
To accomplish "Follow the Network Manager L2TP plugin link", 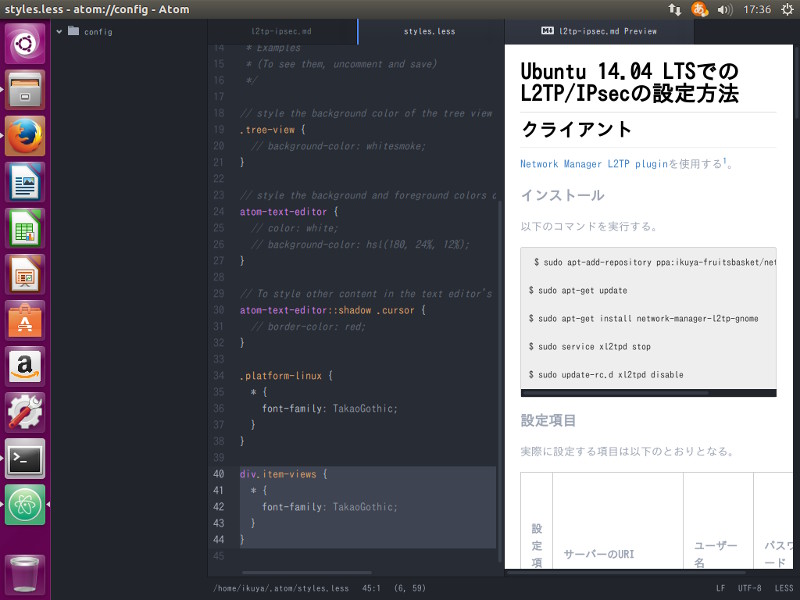I will (594, 164).
